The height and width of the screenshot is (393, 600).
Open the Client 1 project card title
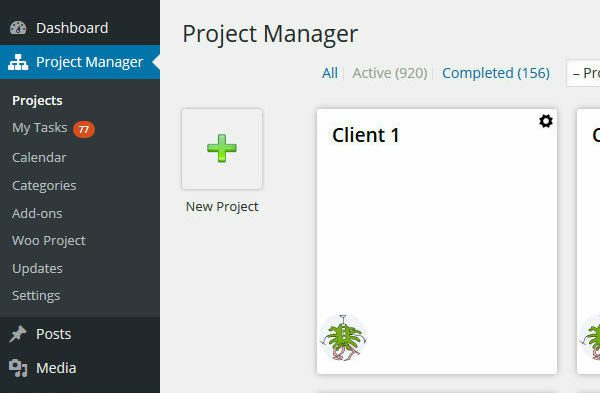coord(365,135)
